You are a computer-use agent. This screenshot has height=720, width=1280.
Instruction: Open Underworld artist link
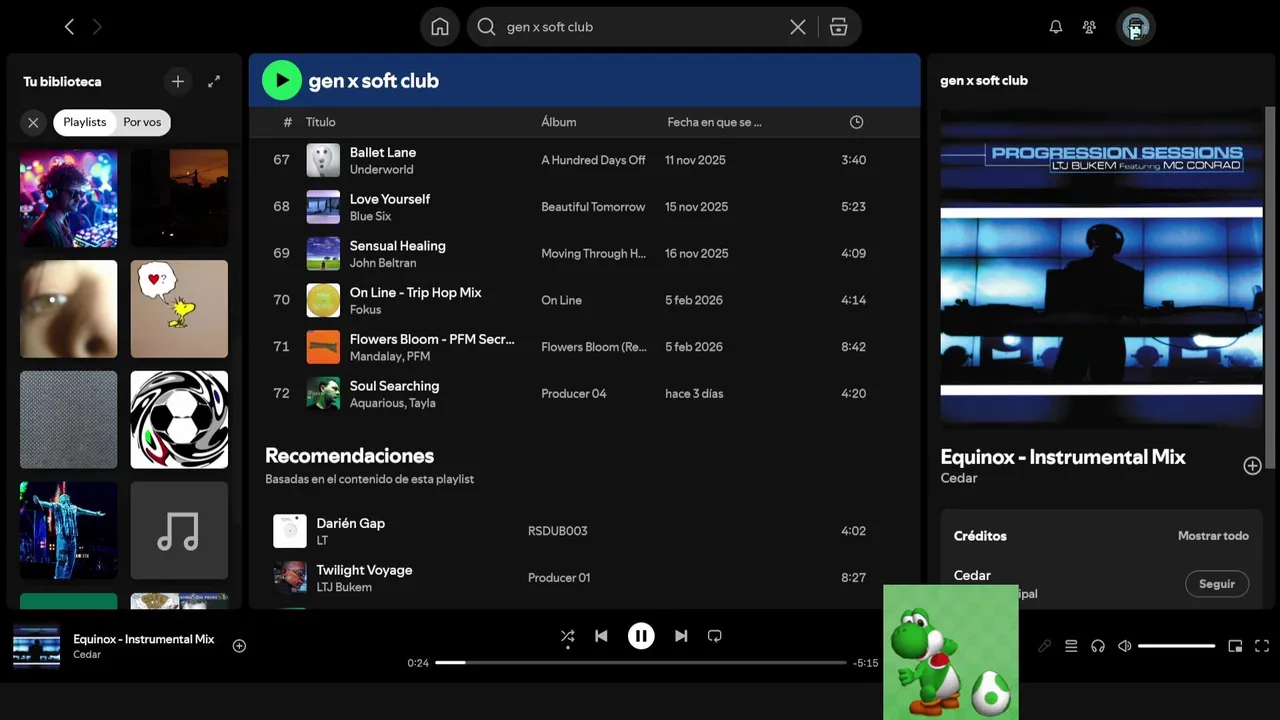click(381, 170)
